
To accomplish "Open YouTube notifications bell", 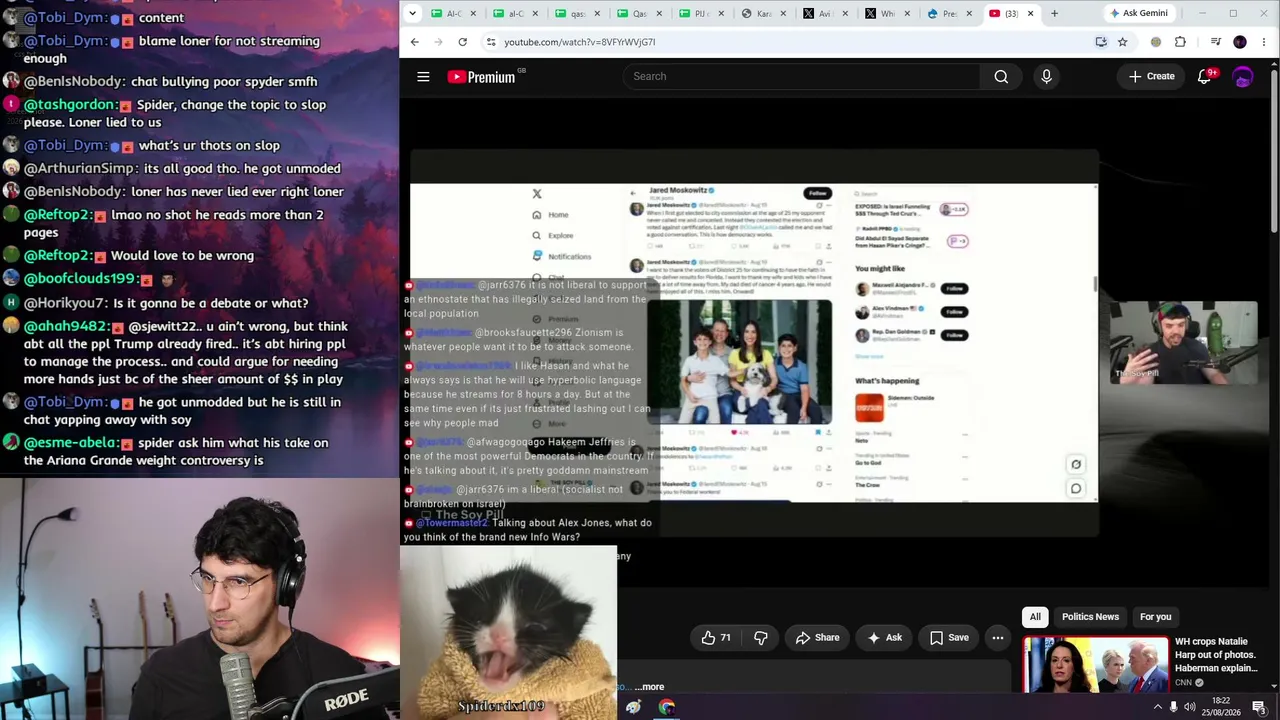I will (x=1205, y=76).
